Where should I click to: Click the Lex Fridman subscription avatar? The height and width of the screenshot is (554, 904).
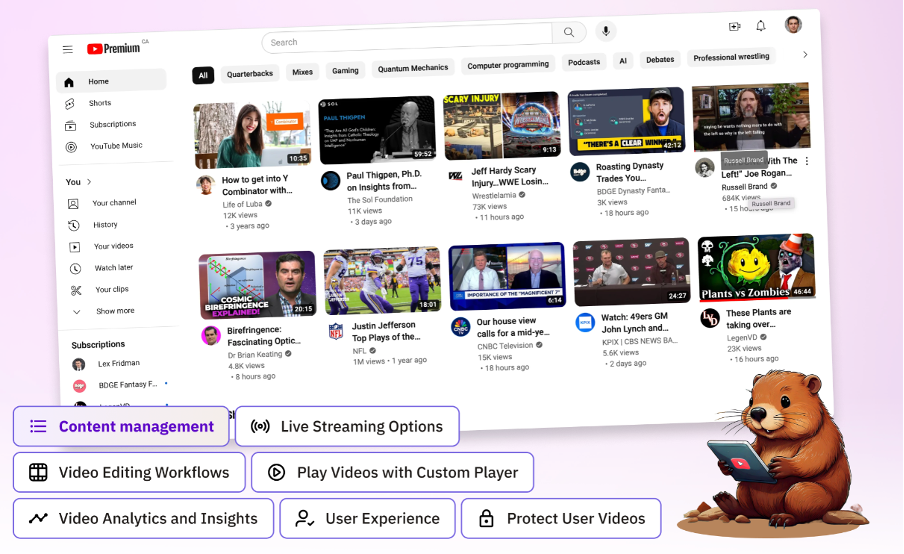click(x=78, y=364)
